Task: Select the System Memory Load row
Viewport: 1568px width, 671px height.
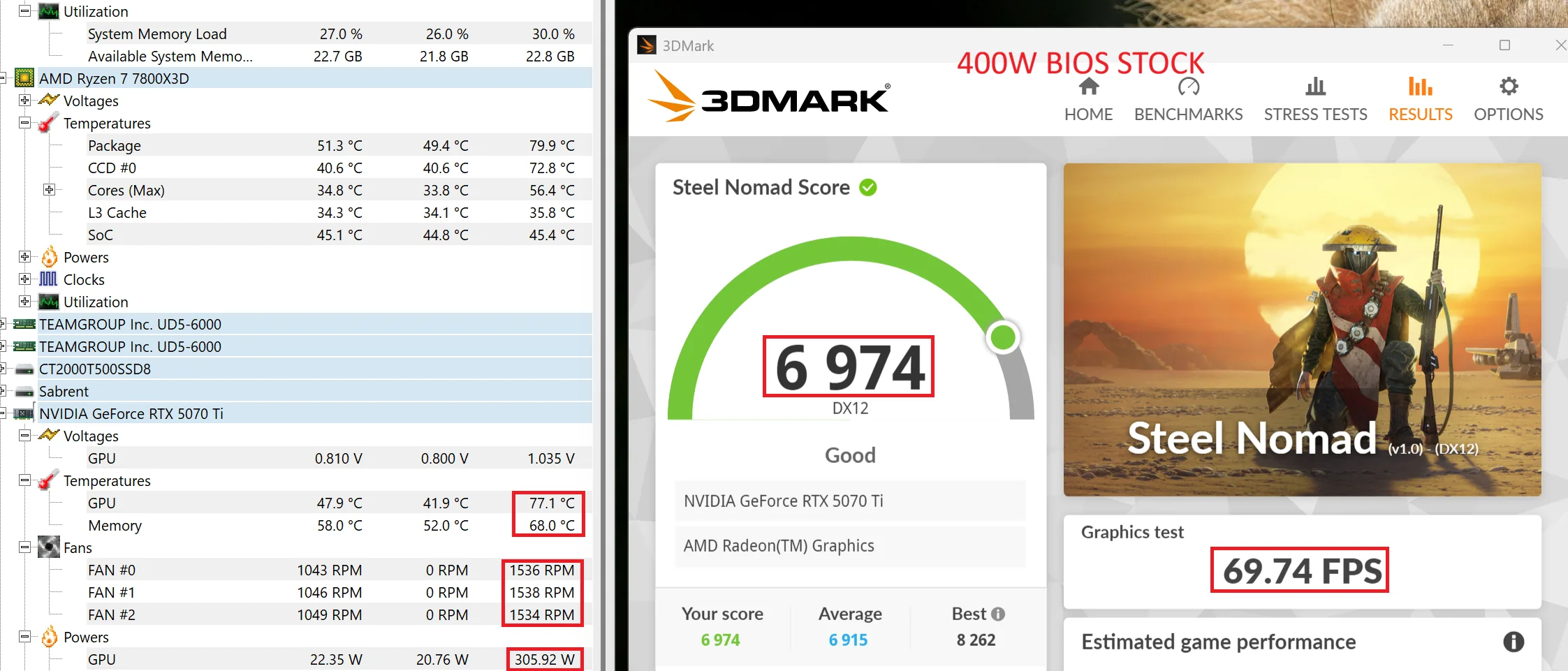Action: tap(339, 34)
